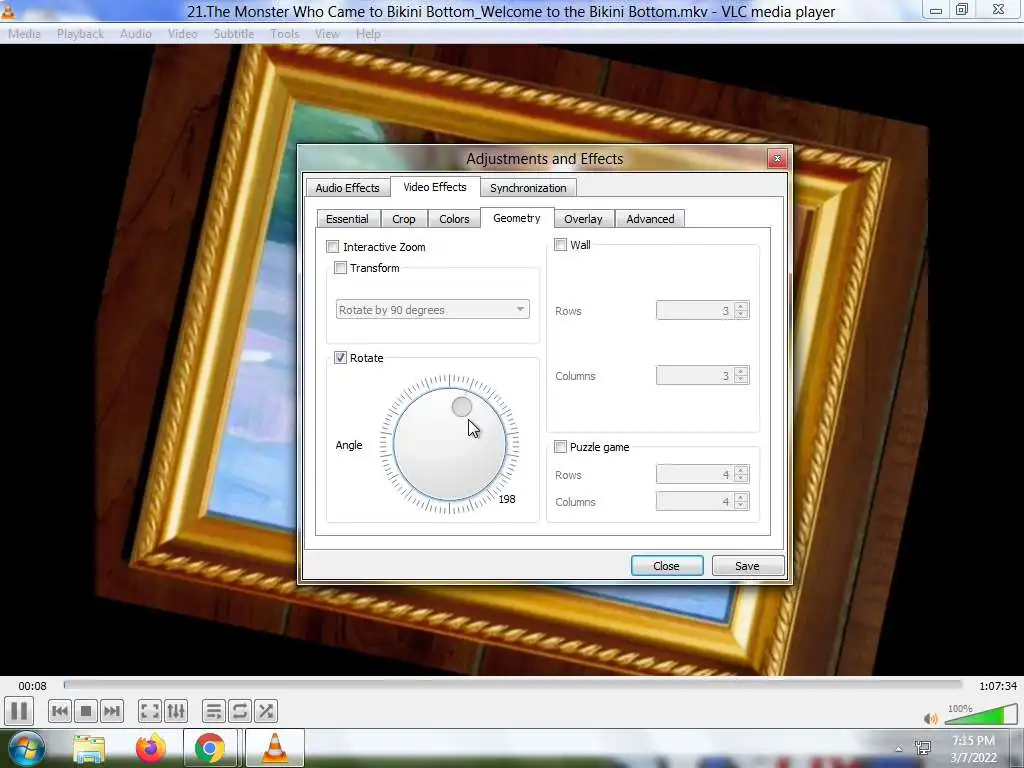The height and width of the screenshot is (768, 1024).
Task: Open the Tools menu
Action: tap(285, 33)
